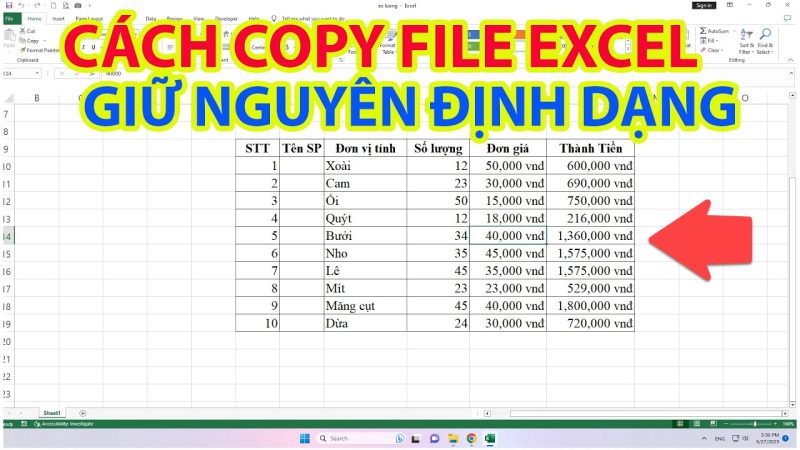Open Sort & Filter options
The width and height of the screenshot is (800, 450).
(746, 42)
